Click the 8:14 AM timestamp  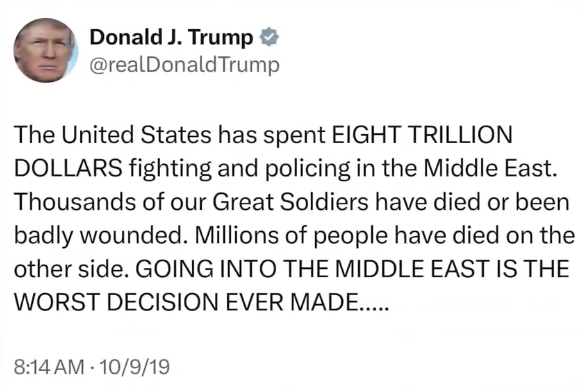point(49,367)
